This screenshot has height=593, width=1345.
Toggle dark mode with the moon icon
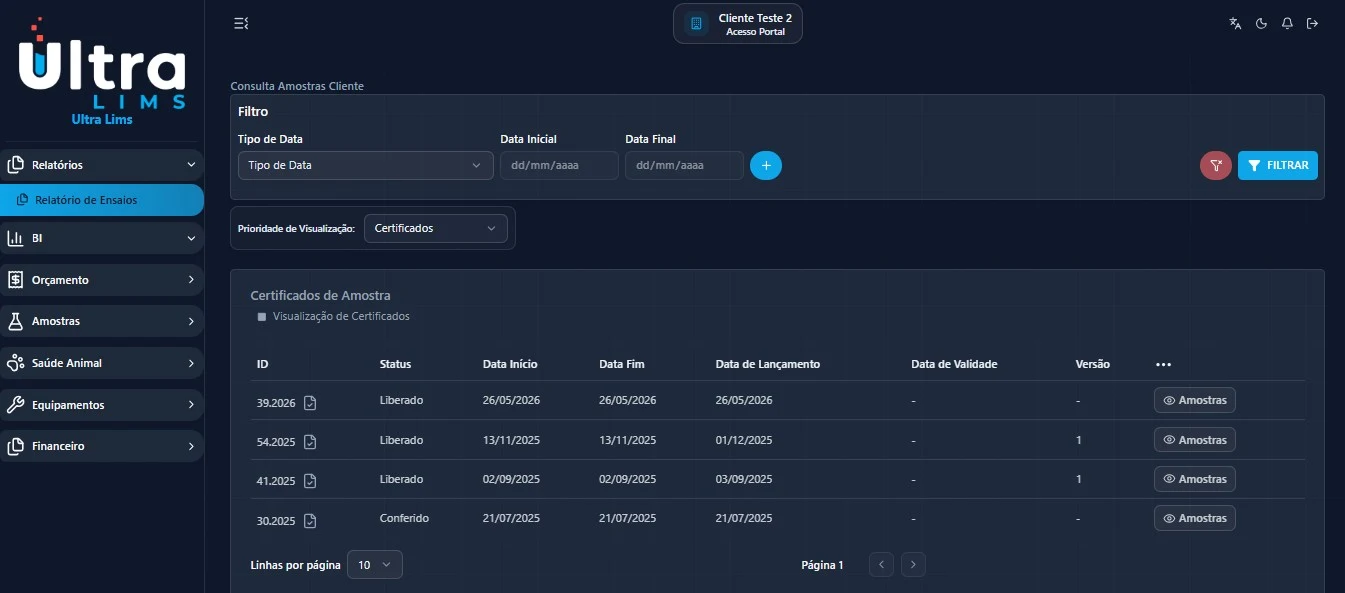pos(1261,23)
